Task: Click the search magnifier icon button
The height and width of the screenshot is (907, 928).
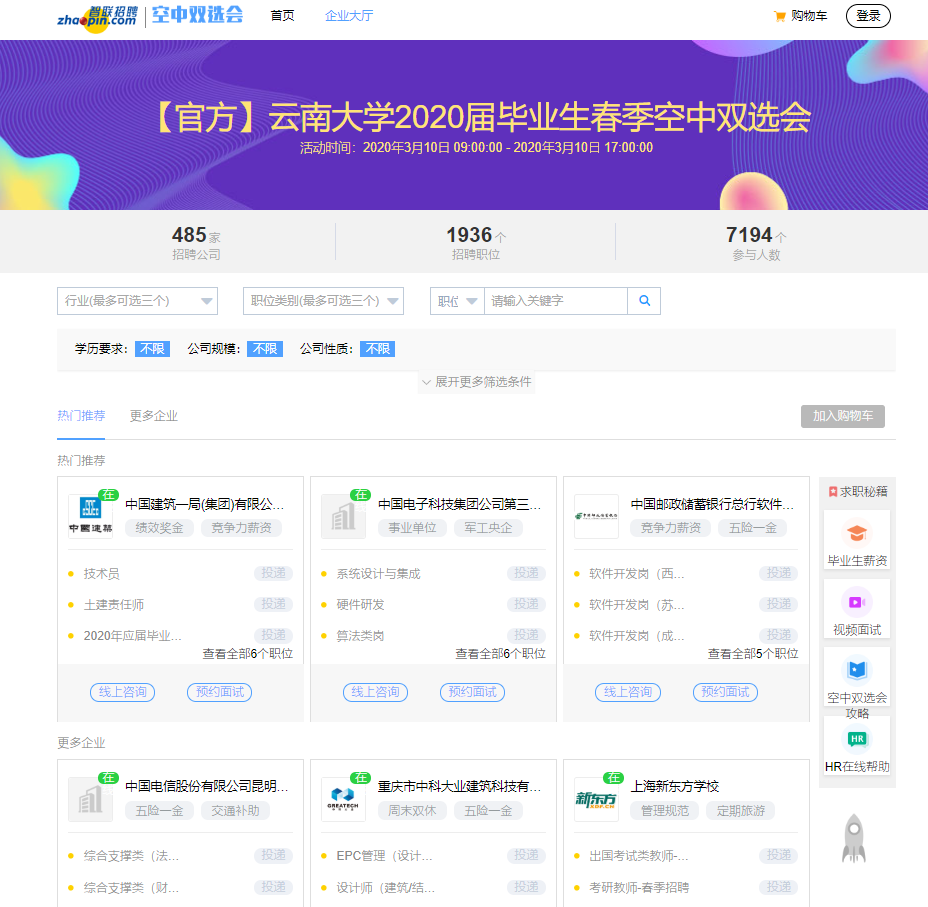Action: 644,301
